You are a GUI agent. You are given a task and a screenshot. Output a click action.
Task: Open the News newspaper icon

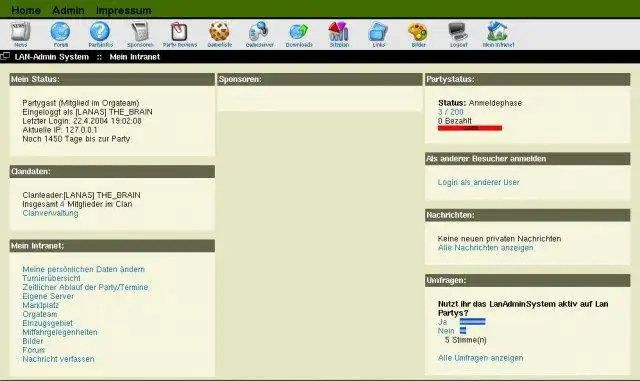tap(20, 32)
